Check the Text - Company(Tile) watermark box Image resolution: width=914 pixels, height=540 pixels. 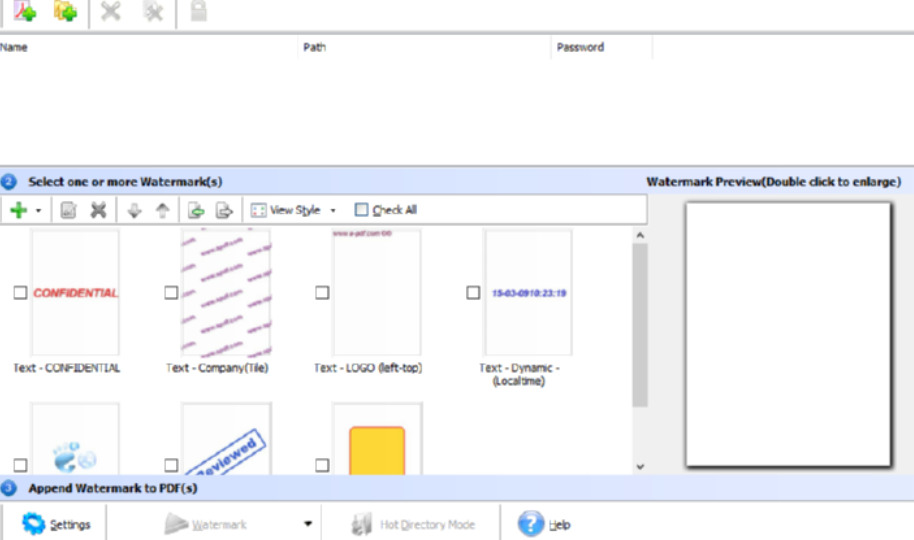click(171, 292)
